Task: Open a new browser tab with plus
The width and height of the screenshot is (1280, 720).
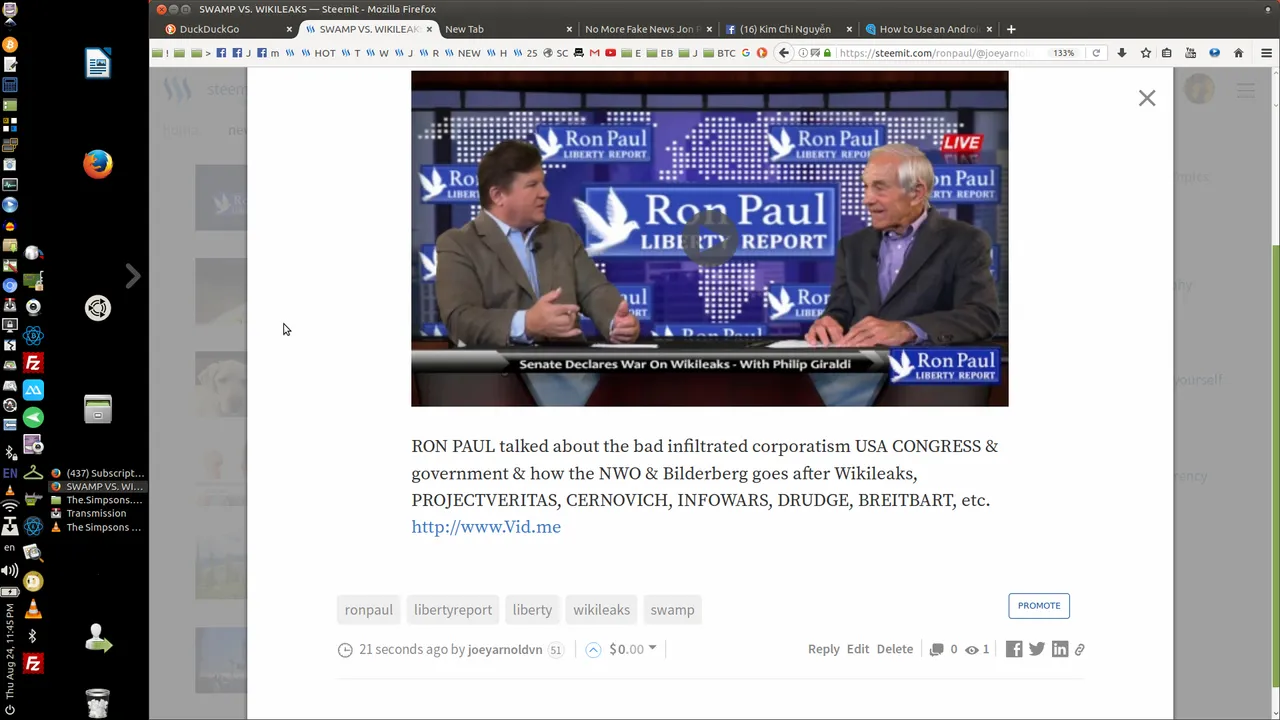Action: (1011, 29)
